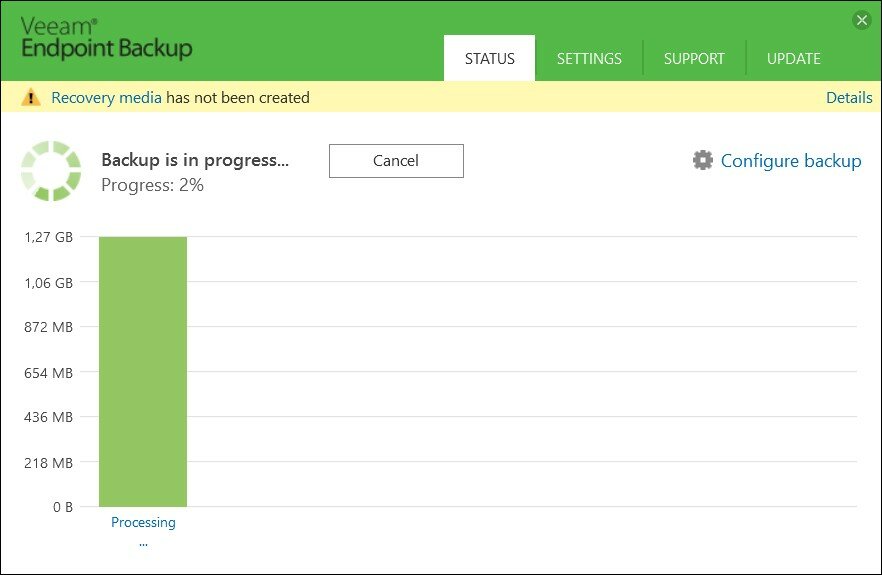The height and width of the screenshot is (575, 882).
Task: Click the '654 MB' axis label
Action: point(48,372)
